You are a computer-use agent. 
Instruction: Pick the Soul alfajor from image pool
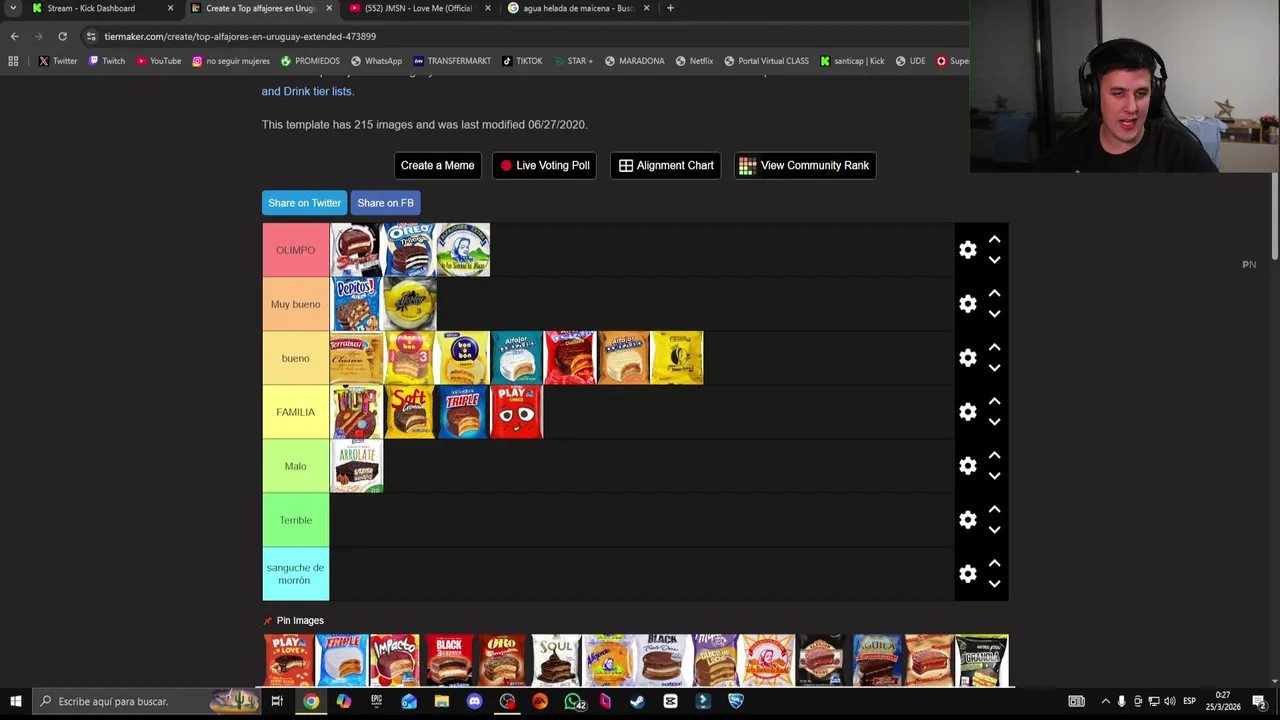(555, 660)
